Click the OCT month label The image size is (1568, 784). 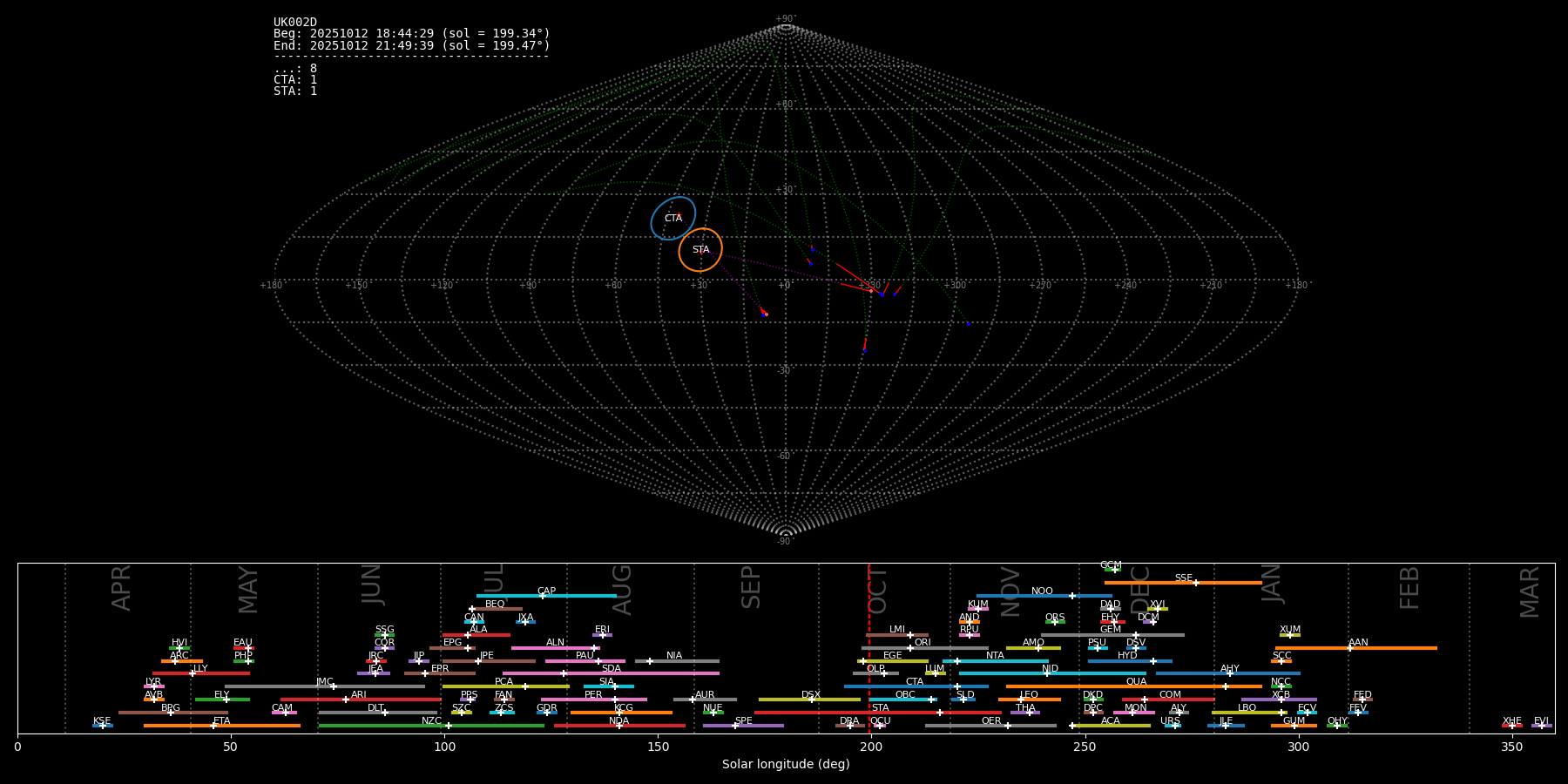878,590
